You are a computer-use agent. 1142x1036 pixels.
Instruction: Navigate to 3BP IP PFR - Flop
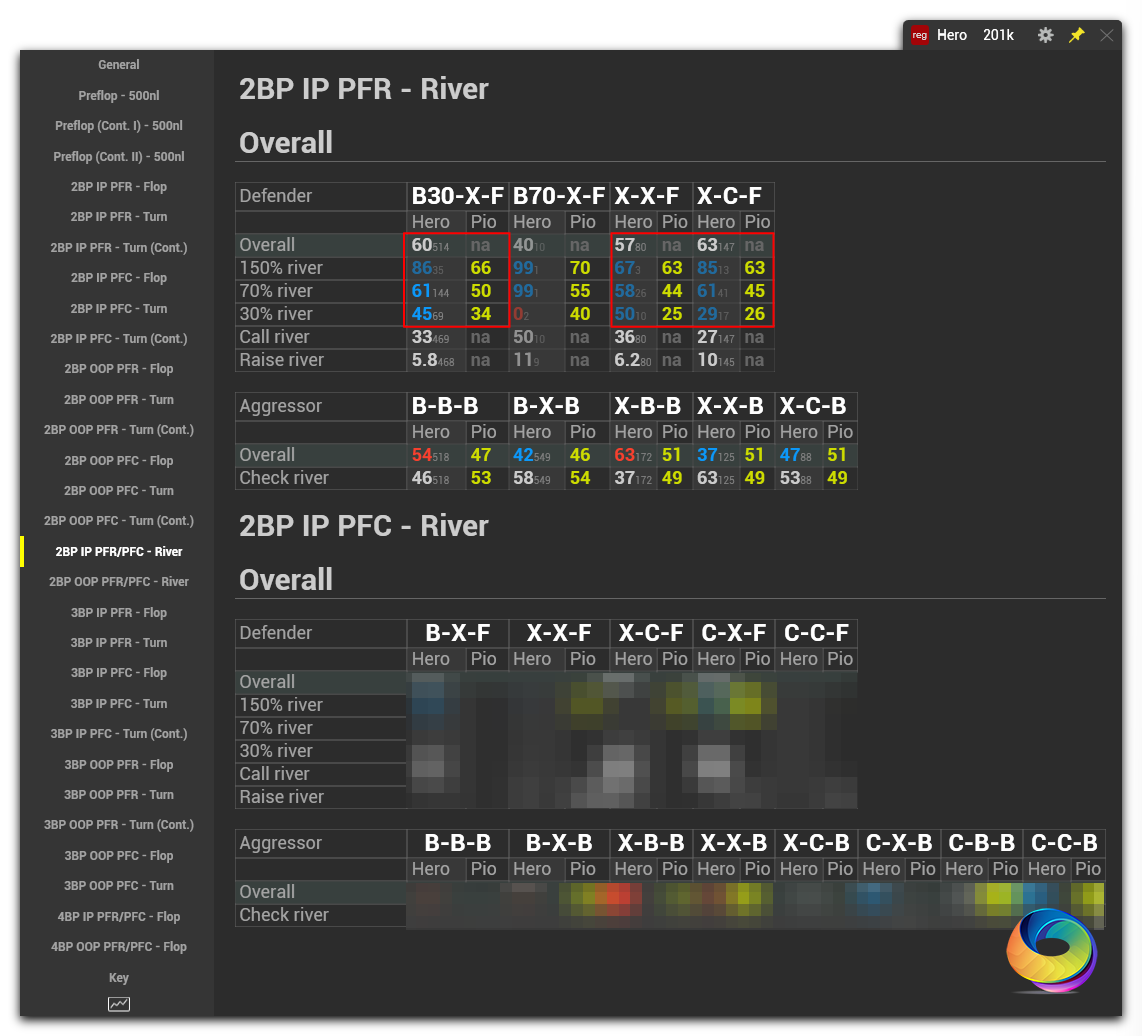[x=119, y=613]
